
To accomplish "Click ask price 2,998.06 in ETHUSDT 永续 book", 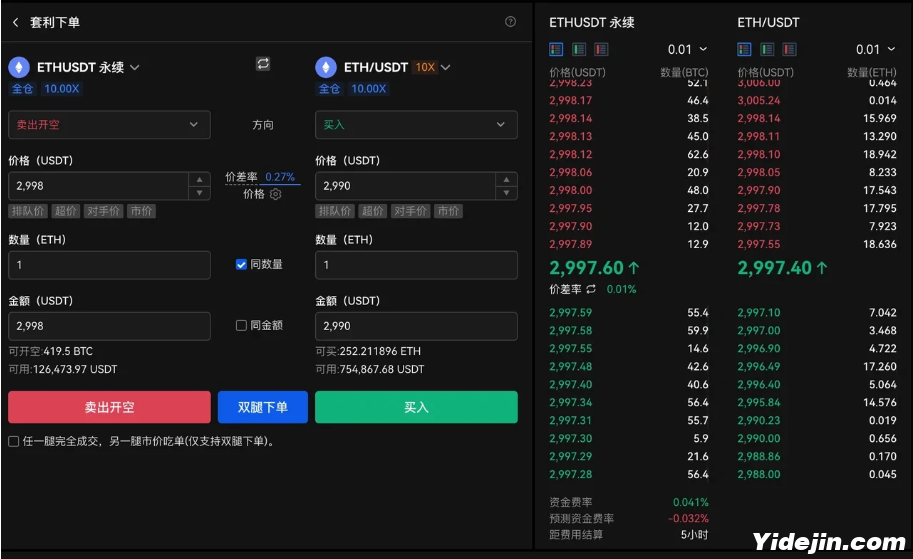I will coord(571,172).
